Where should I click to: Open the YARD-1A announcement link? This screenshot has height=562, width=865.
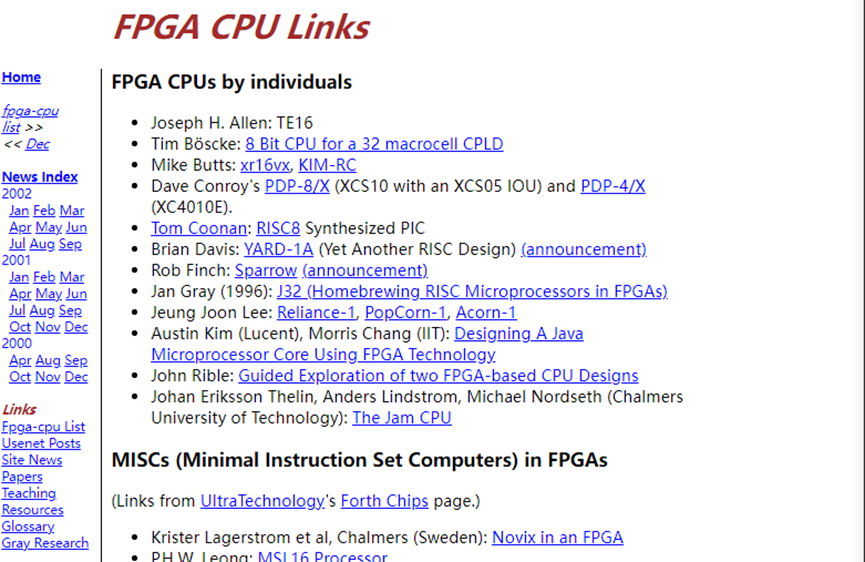click(584, 249)
